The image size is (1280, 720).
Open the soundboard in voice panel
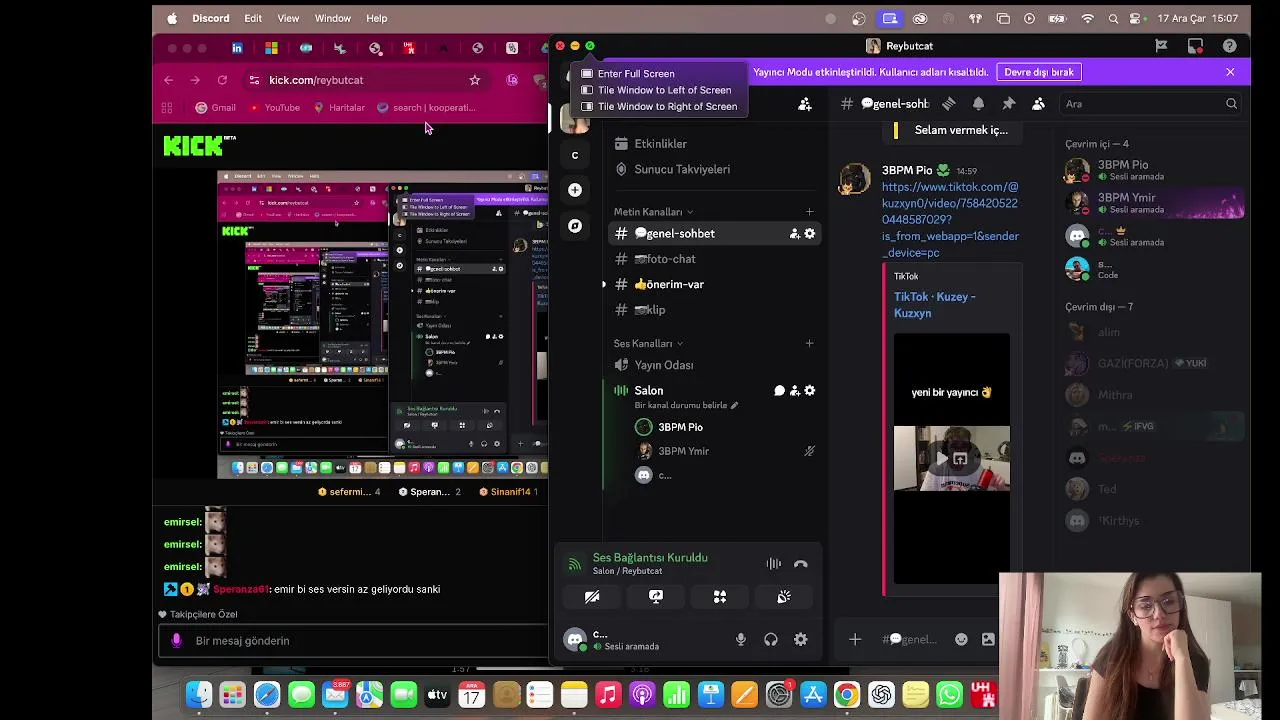click(x=784, y=597)
